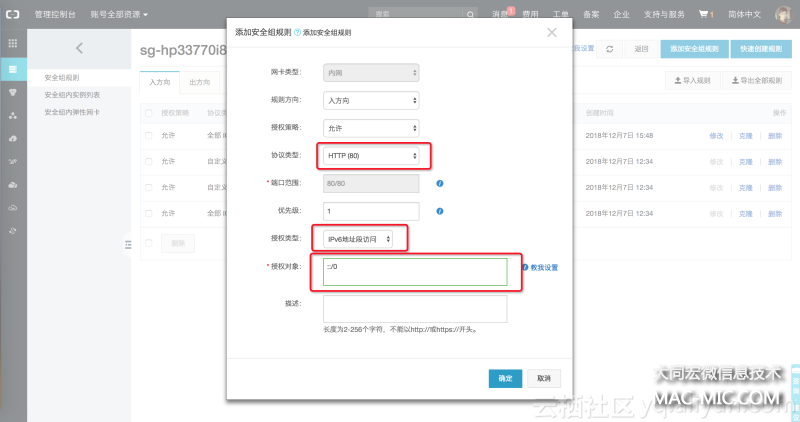
Task: Click the refresh icon button
Action: click(x=609, y=49)
